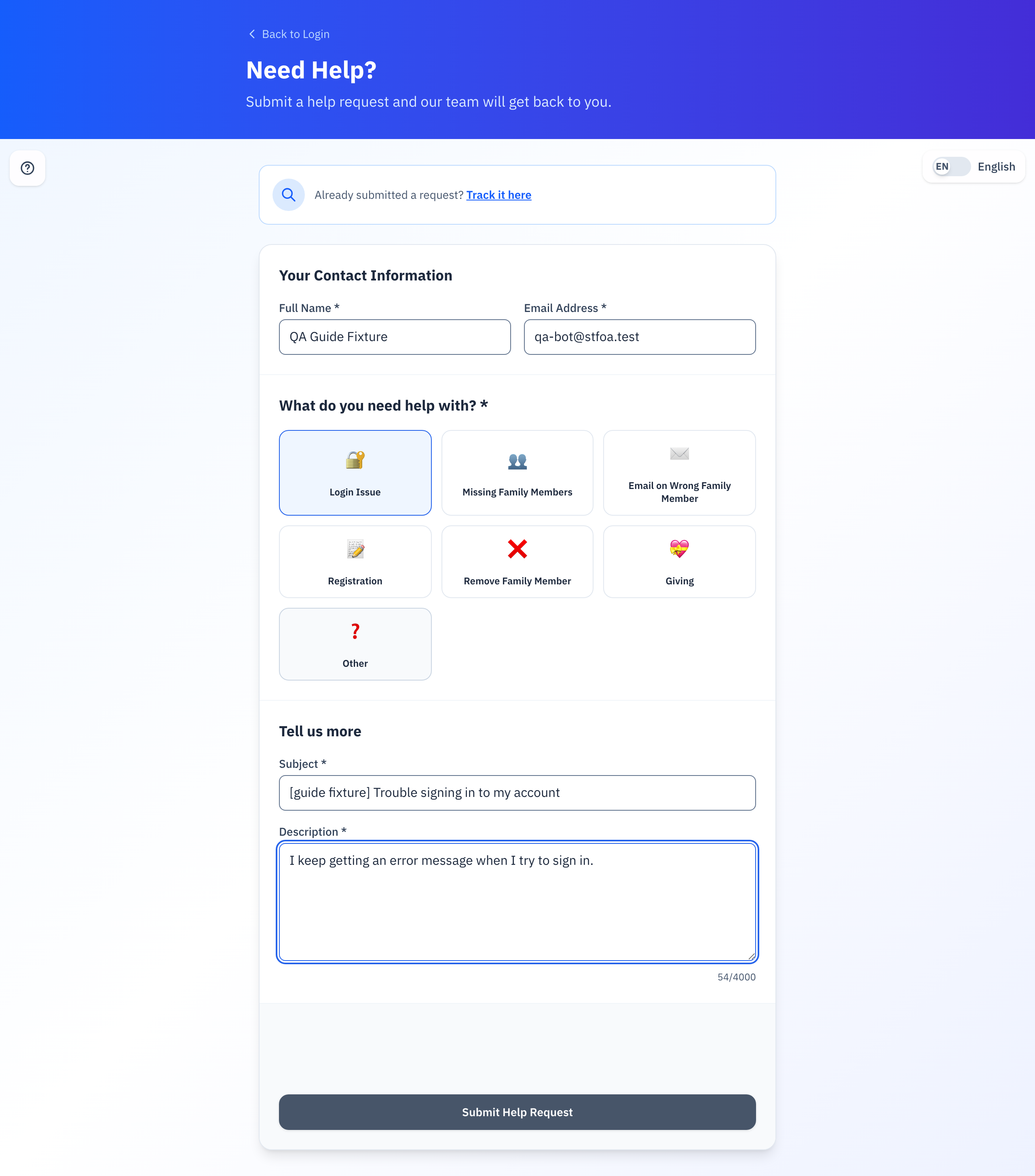The width and height of the screenshot is (1035, 1176).
Task: Select the Login Issue category label
Action: pyautogui.click(x=355, y=492)
